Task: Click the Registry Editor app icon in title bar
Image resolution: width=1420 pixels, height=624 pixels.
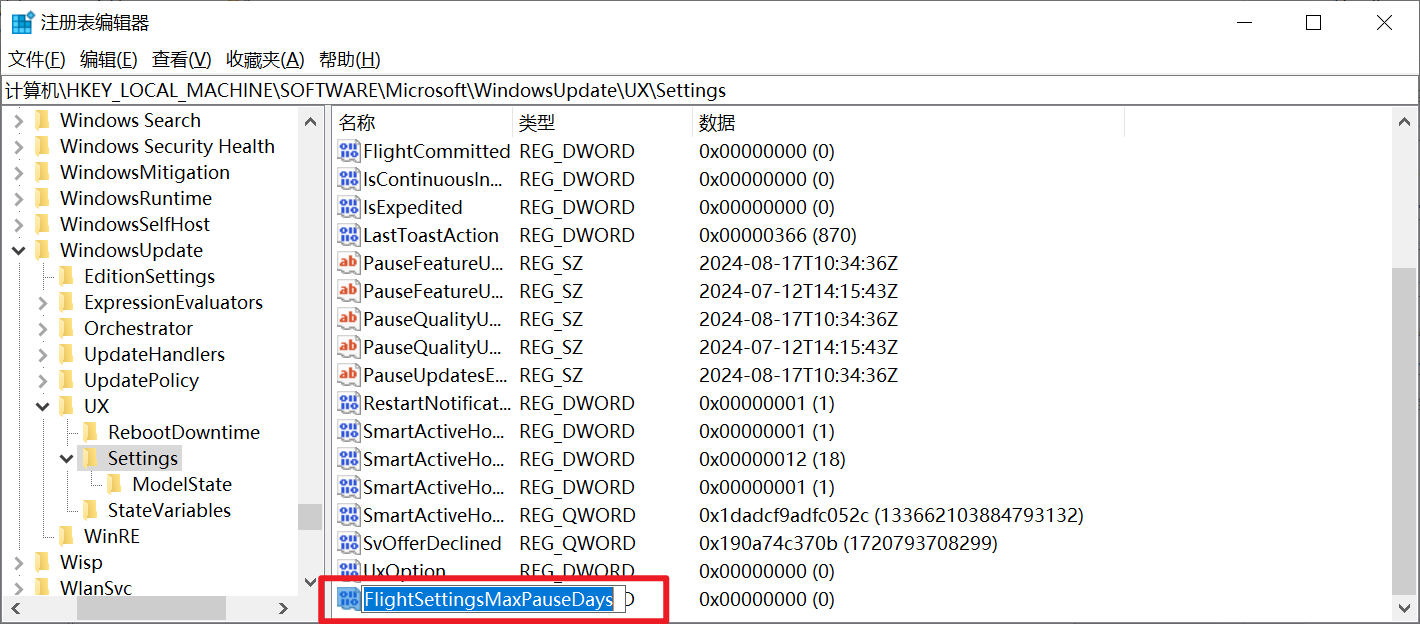Action: click(22, 22)
